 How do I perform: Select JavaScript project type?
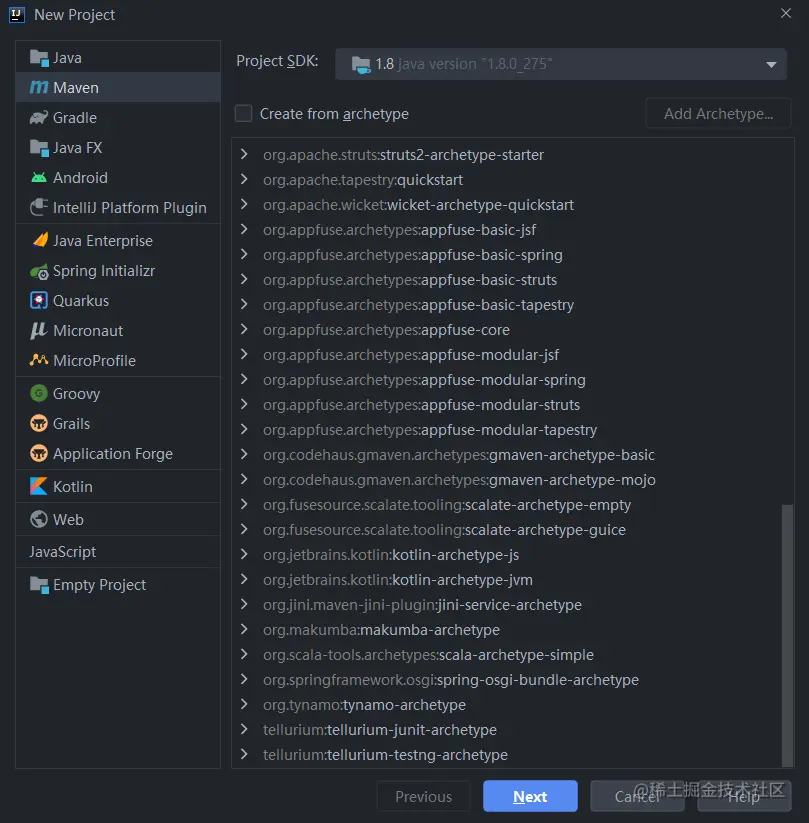[62, 552]
